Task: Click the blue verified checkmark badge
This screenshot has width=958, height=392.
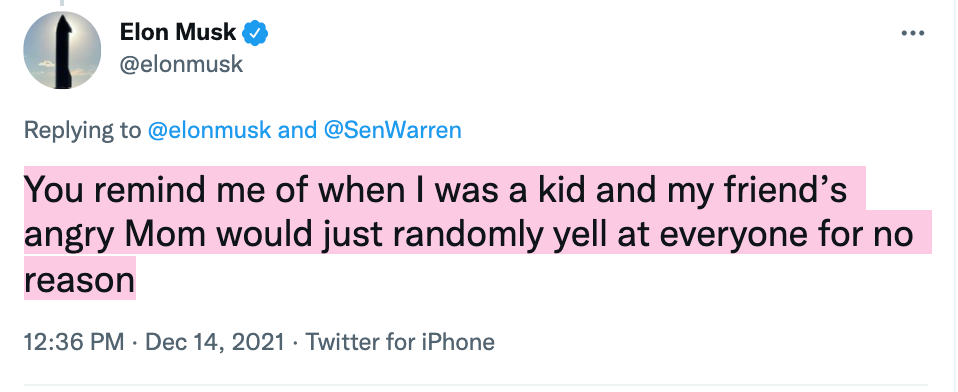Action: tap(255, 32)
